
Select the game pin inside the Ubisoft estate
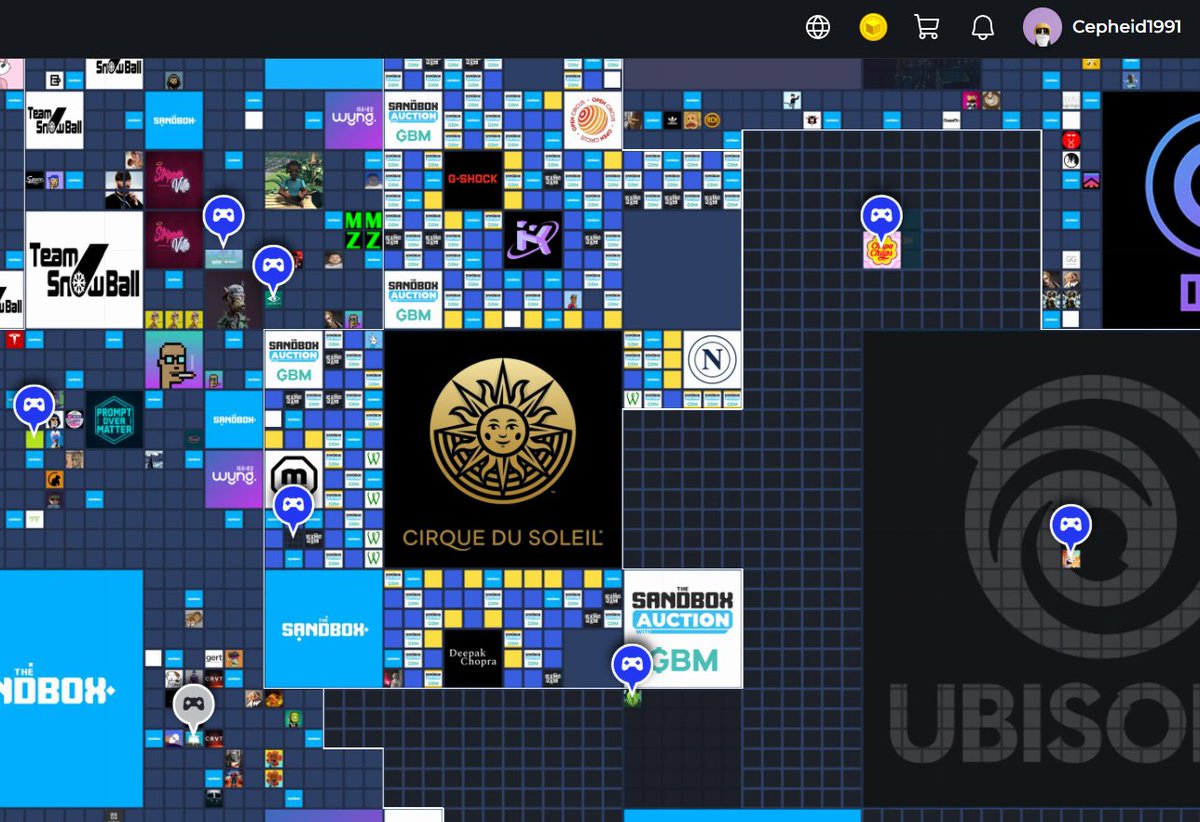pyautogui.click(x=1070, y=525)
